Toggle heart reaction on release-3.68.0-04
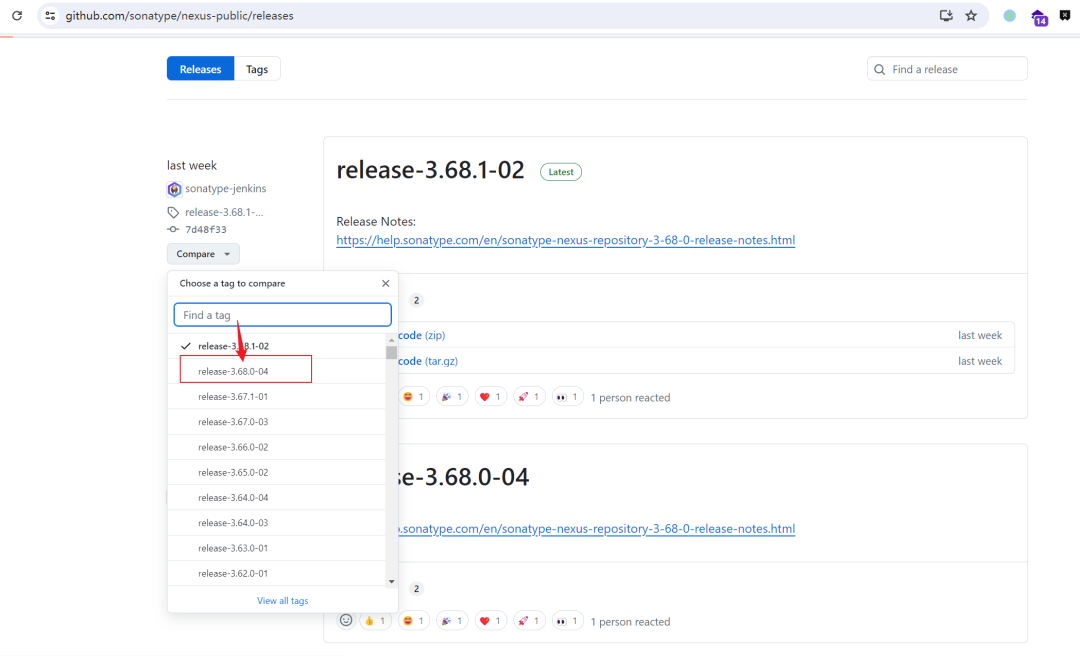 [490, 621]
